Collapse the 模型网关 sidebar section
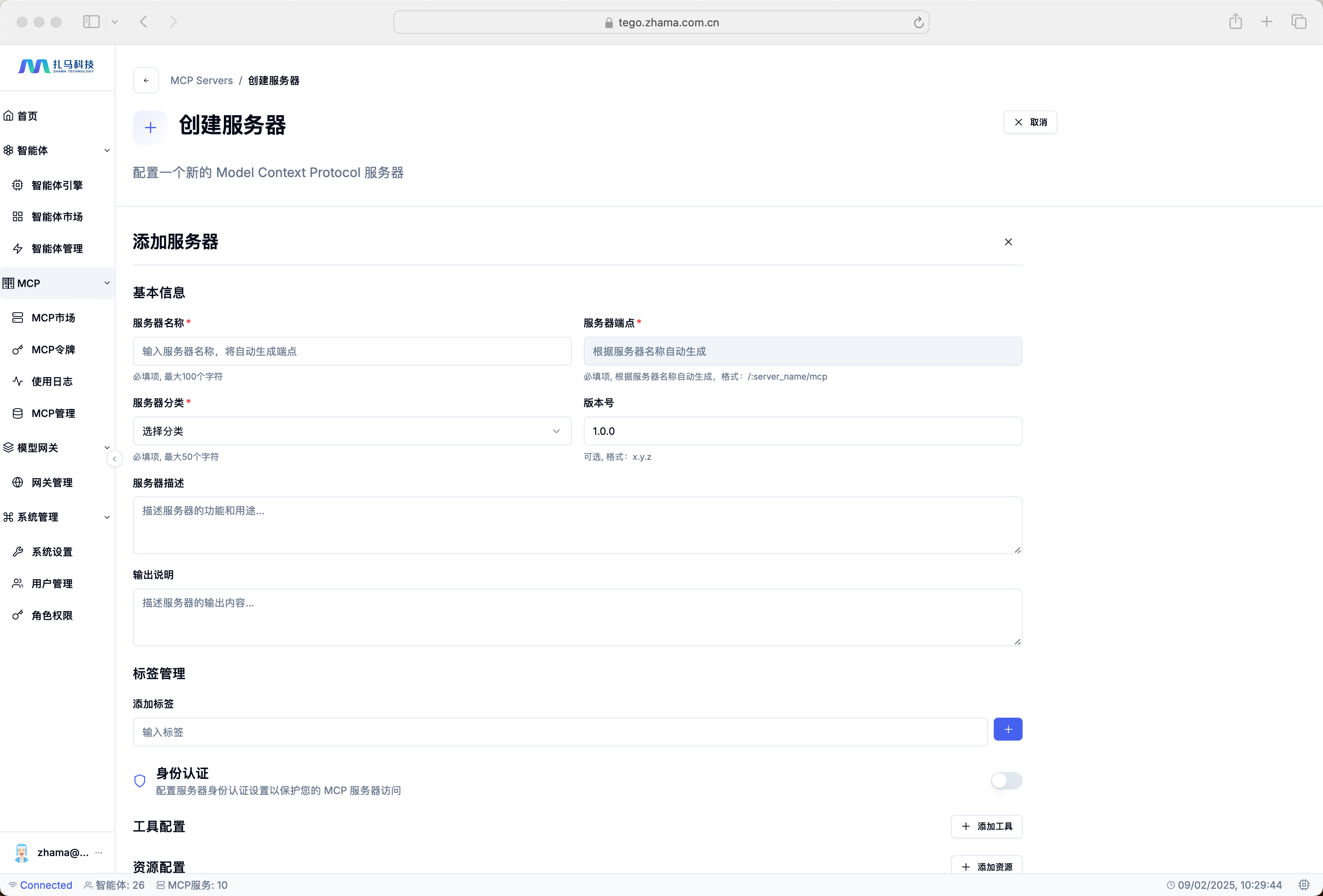The width and height of the screenshot is (1323, 896). tap(107, 448)
